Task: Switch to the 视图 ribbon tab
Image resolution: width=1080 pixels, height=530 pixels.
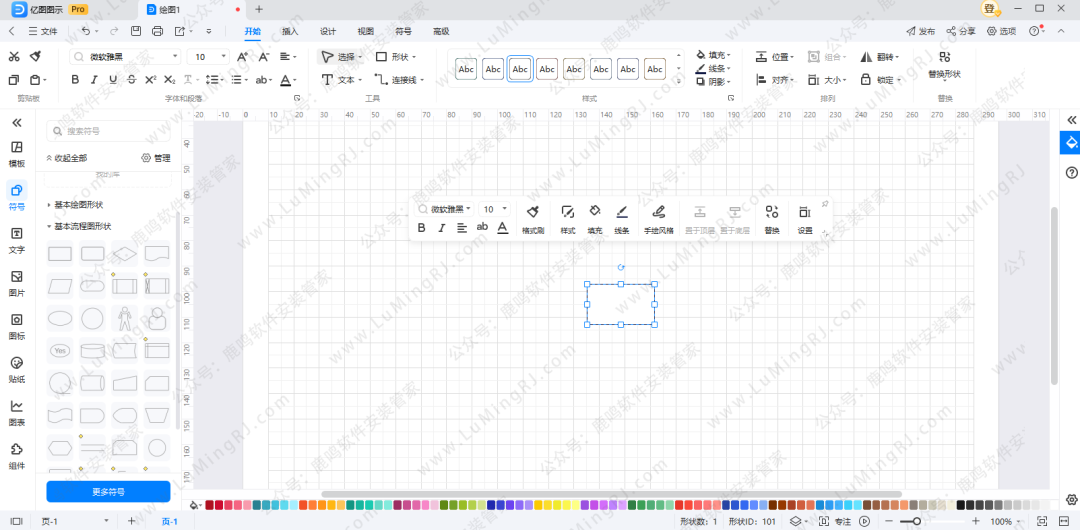Action: tap(365, 31)
